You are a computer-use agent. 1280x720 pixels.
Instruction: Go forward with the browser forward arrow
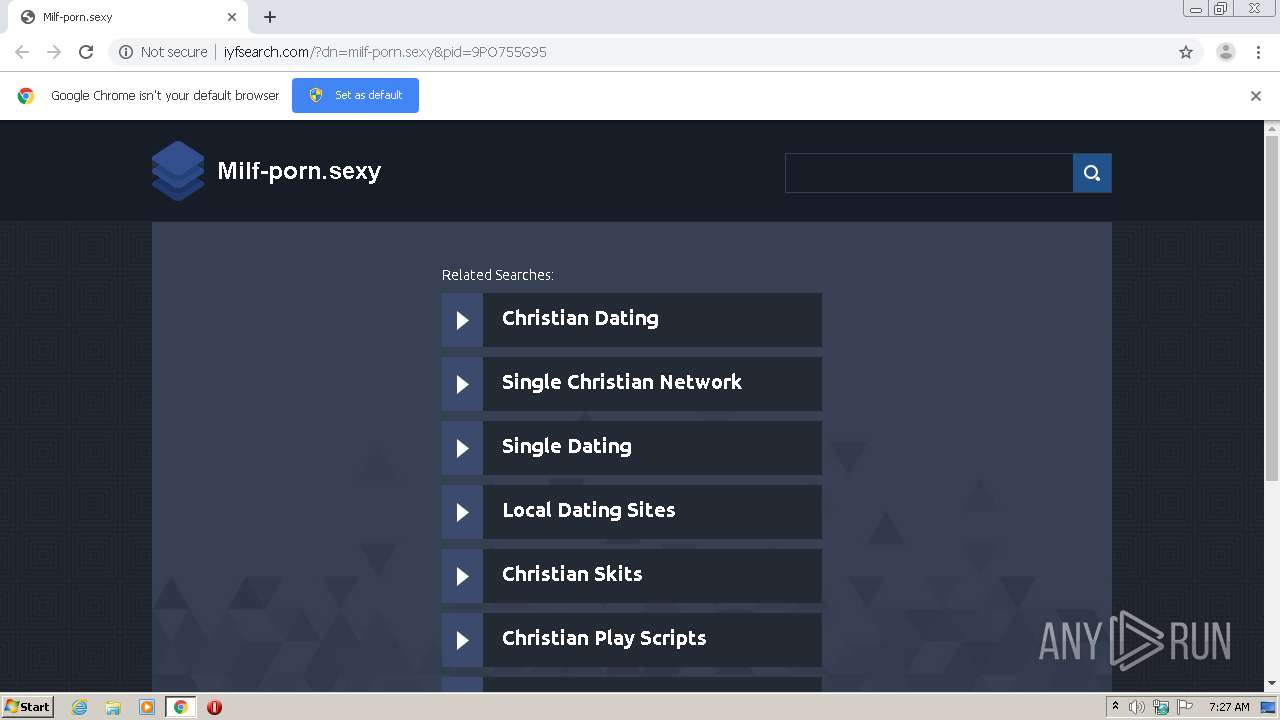[54, 52]
